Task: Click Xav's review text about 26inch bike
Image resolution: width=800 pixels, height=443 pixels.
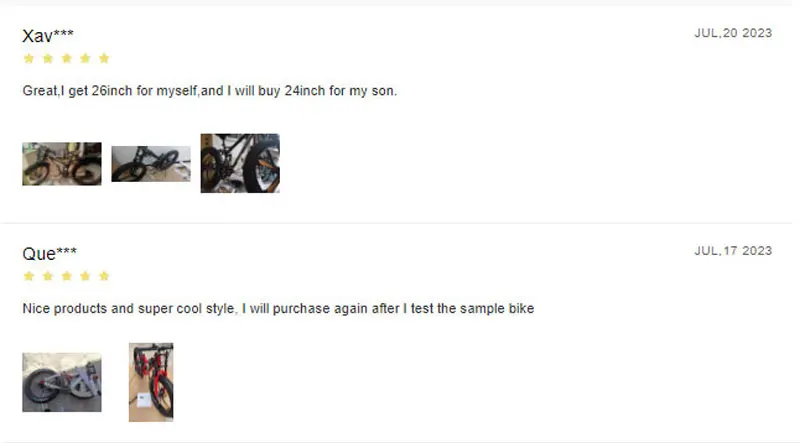Action: (210, 91)
